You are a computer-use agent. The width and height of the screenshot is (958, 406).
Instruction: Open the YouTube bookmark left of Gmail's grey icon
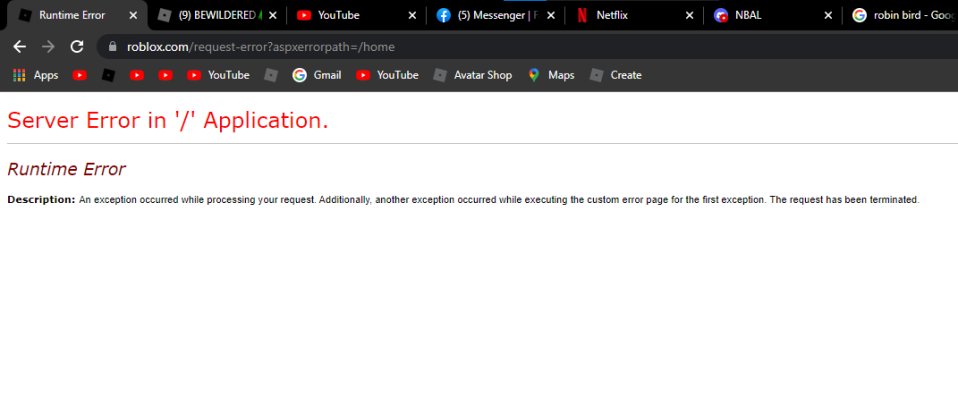tap(218, 75)
